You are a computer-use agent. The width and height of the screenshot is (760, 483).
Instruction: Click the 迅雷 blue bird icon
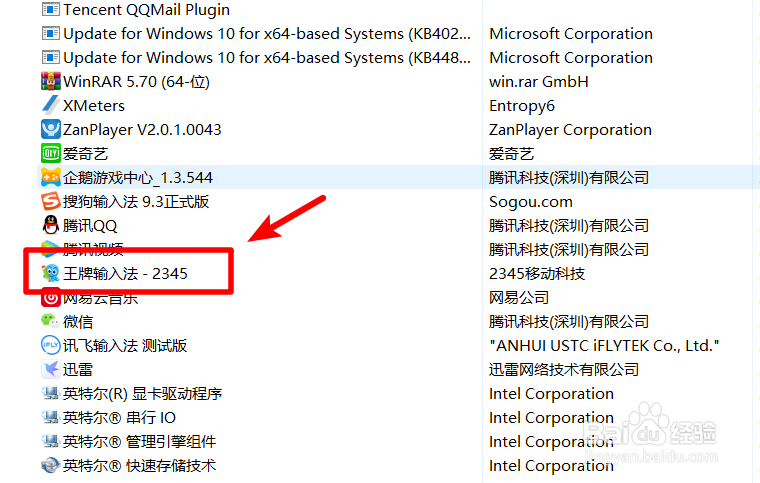51,369
